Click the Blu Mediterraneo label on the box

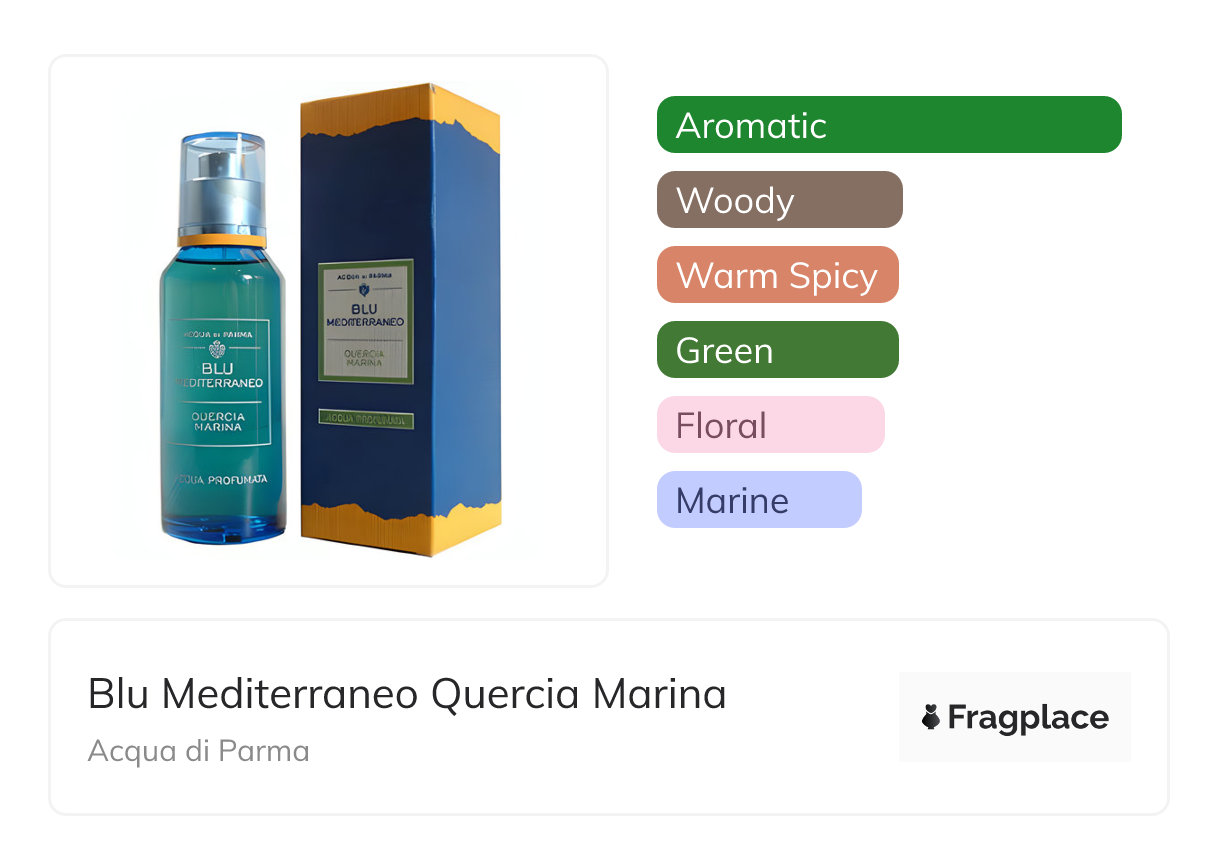point(365,321)
